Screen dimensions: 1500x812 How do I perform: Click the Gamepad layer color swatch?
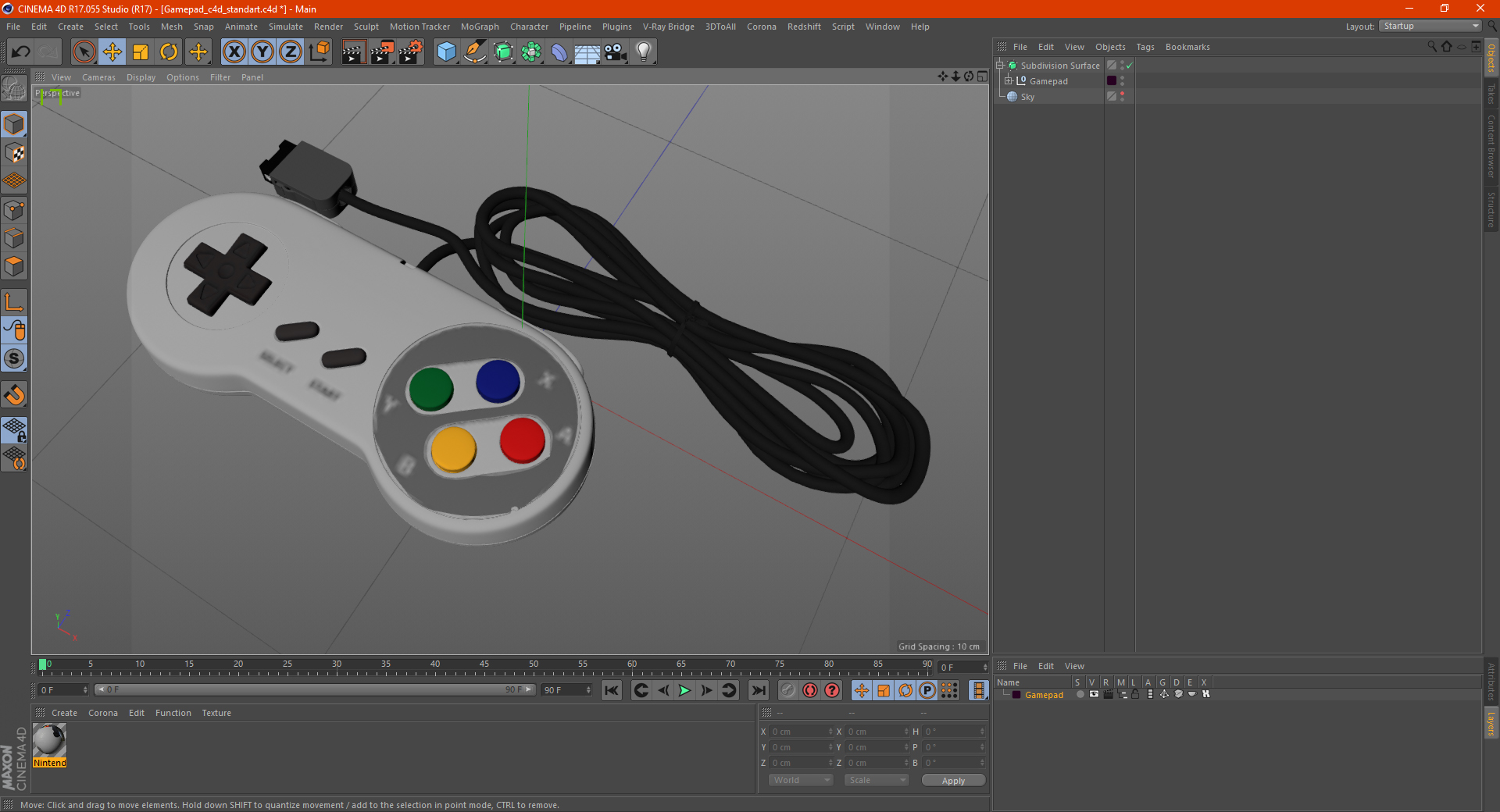[1112, 80]
